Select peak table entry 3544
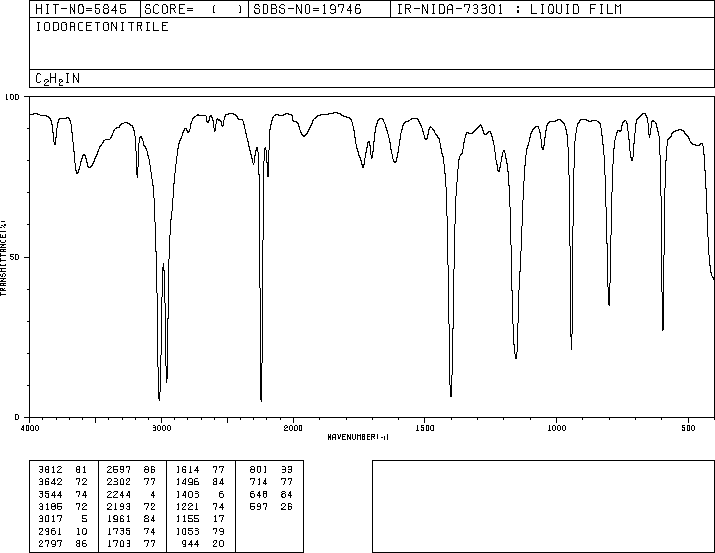Image resolution: width=715 pixels, height=553 pixels. tap(48, 495)
